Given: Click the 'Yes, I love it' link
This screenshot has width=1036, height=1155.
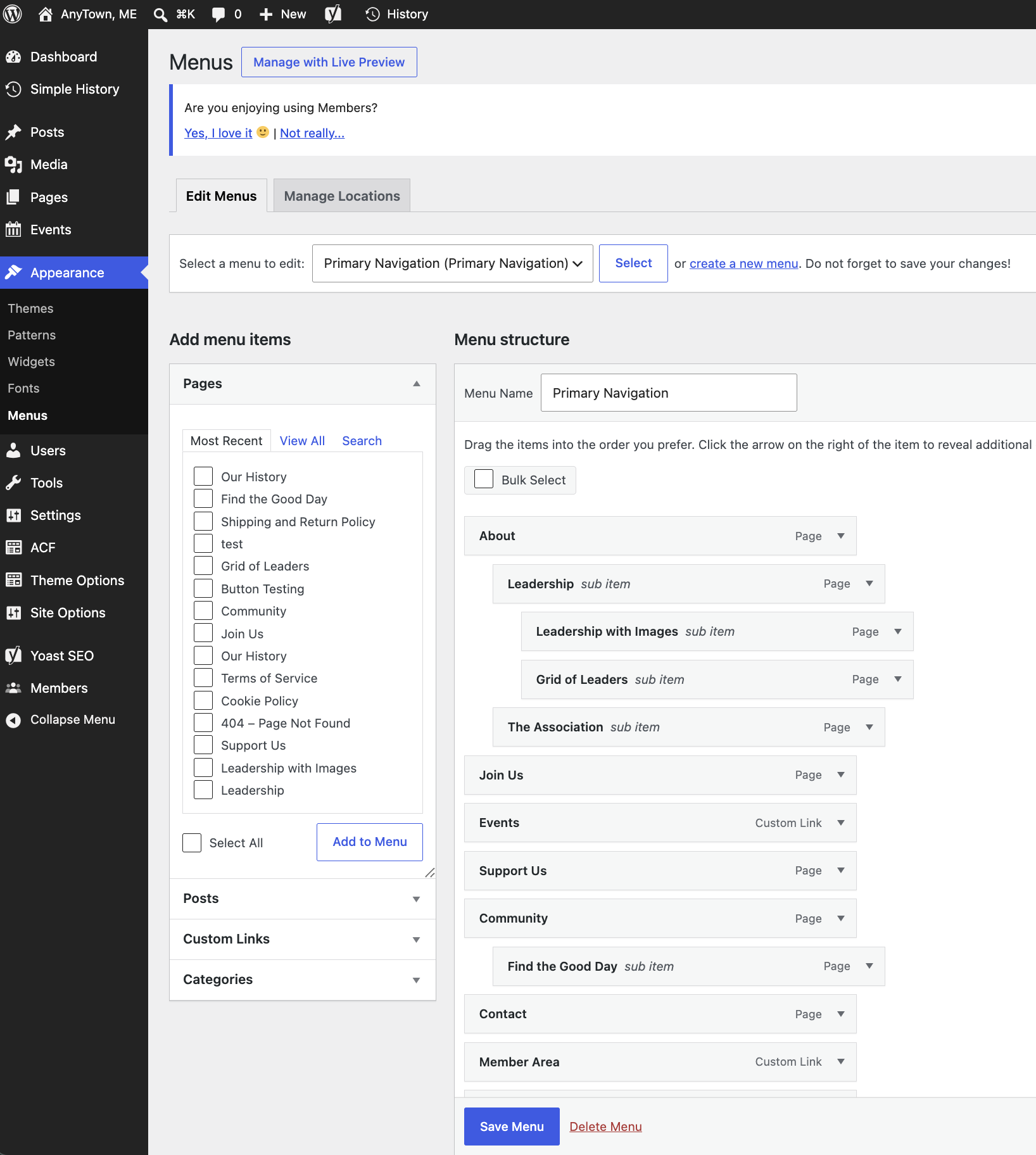Looking at the screenshot, I should [218, 133].
